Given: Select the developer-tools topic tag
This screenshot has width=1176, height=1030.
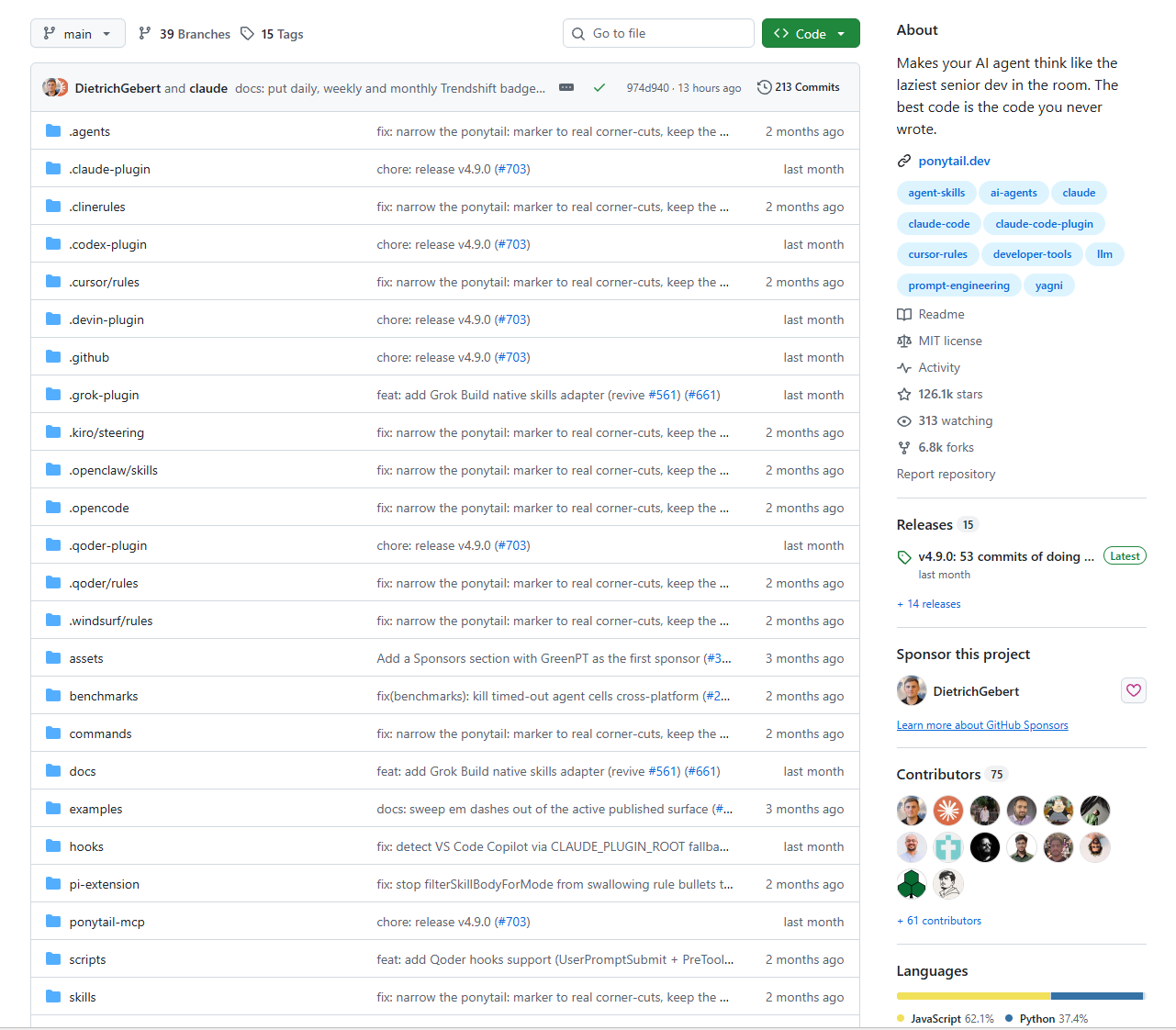Looking at the screenshot, I should [1032, 254].
